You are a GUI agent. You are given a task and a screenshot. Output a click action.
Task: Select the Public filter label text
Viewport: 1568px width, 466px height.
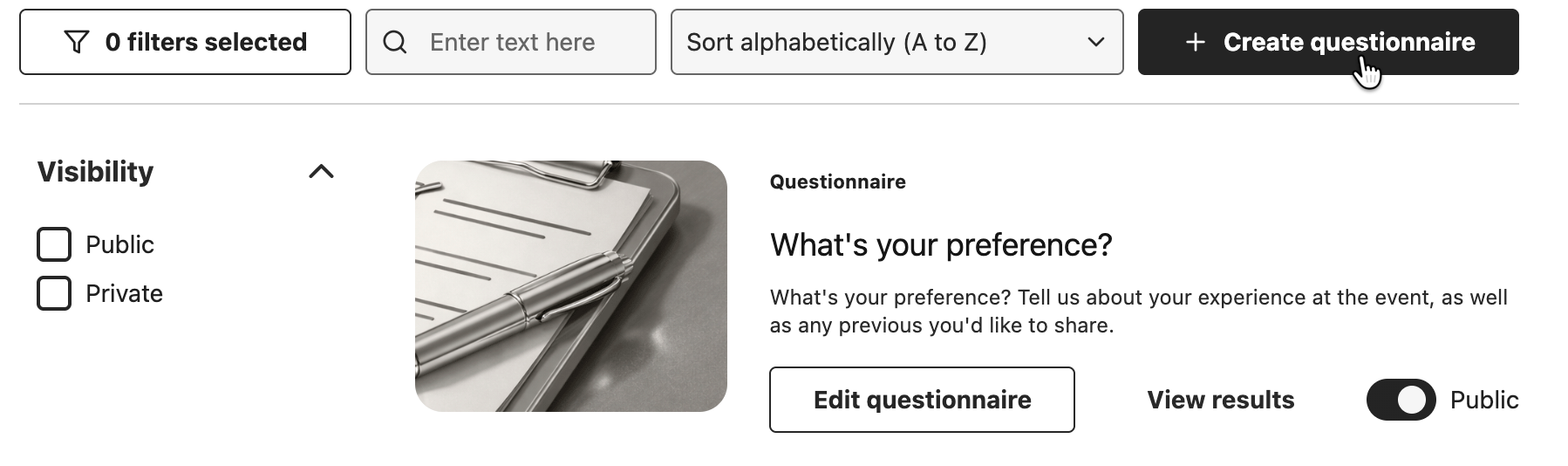(x=119, y=244)
